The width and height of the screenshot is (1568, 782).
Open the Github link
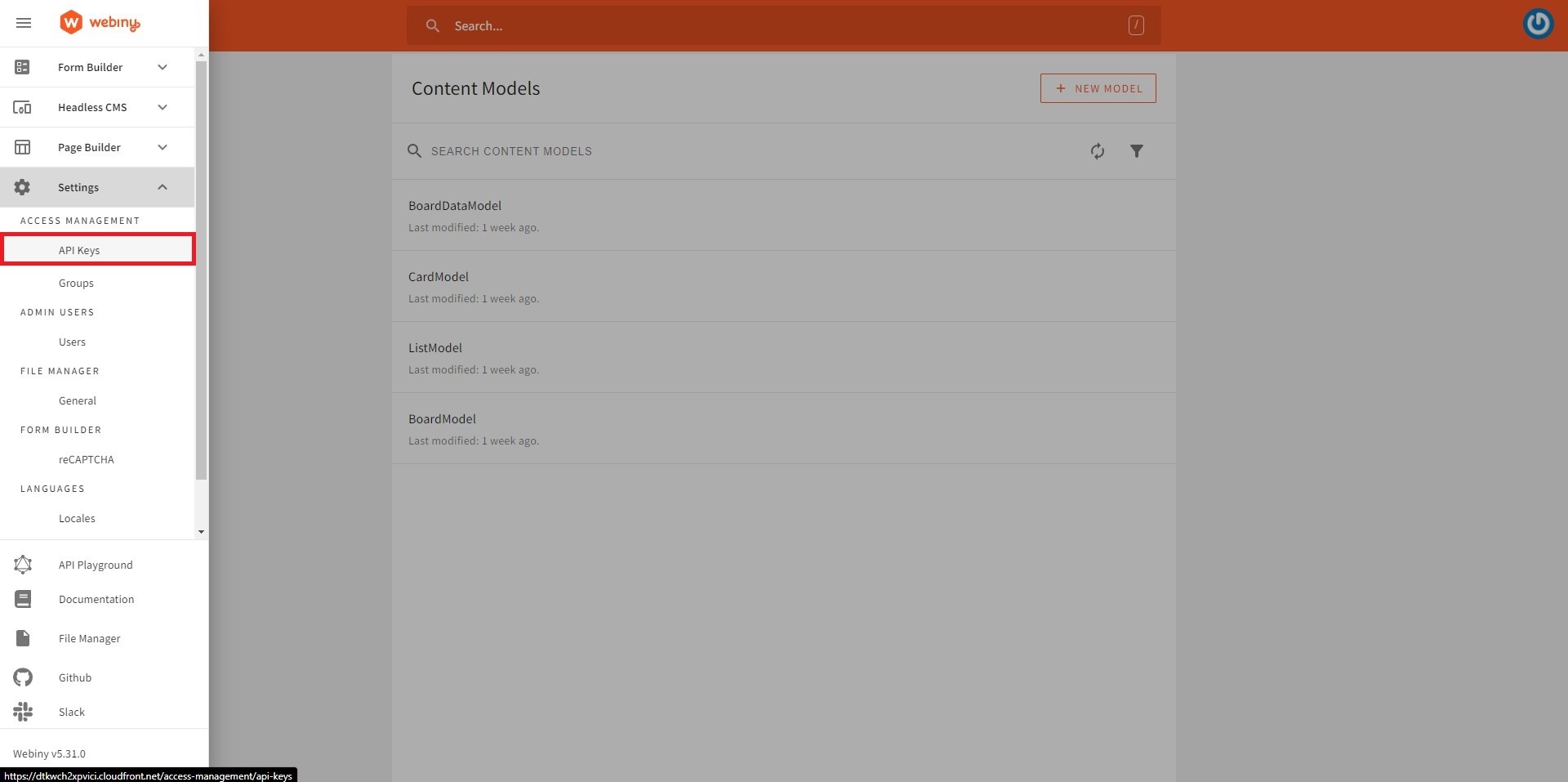[75, 677]
